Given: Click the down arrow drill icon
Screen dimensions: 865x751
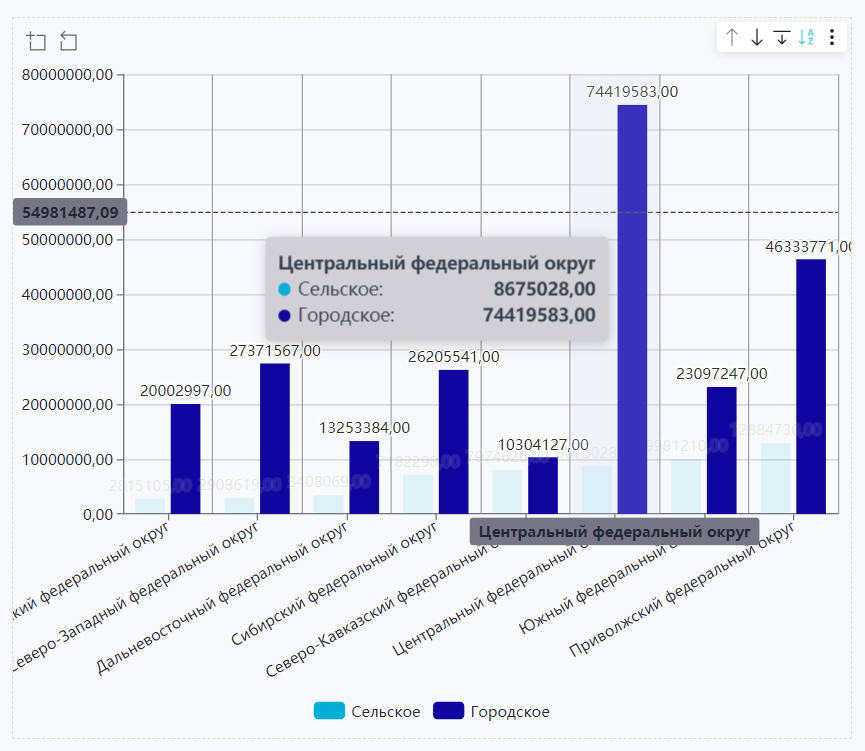Looking at the screenshot, I should coord(757,38).
